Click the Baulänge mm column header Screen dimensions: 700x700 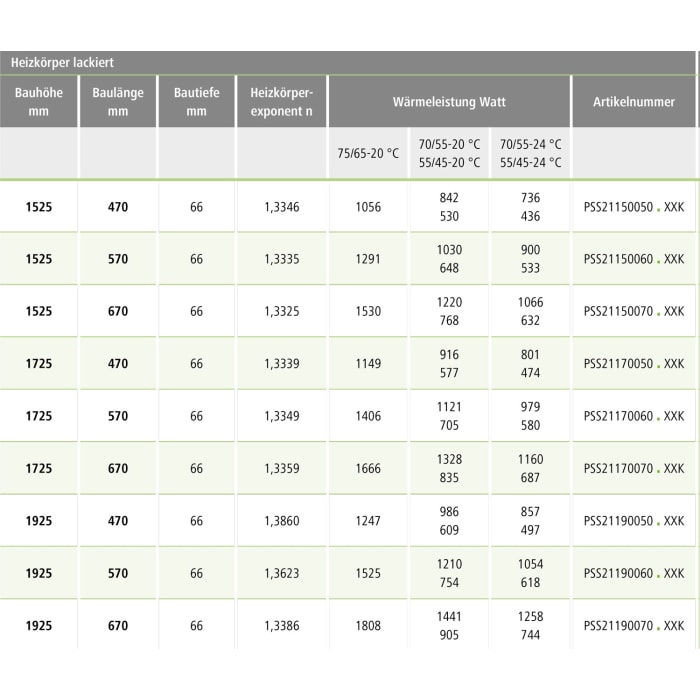click(118, 102)
